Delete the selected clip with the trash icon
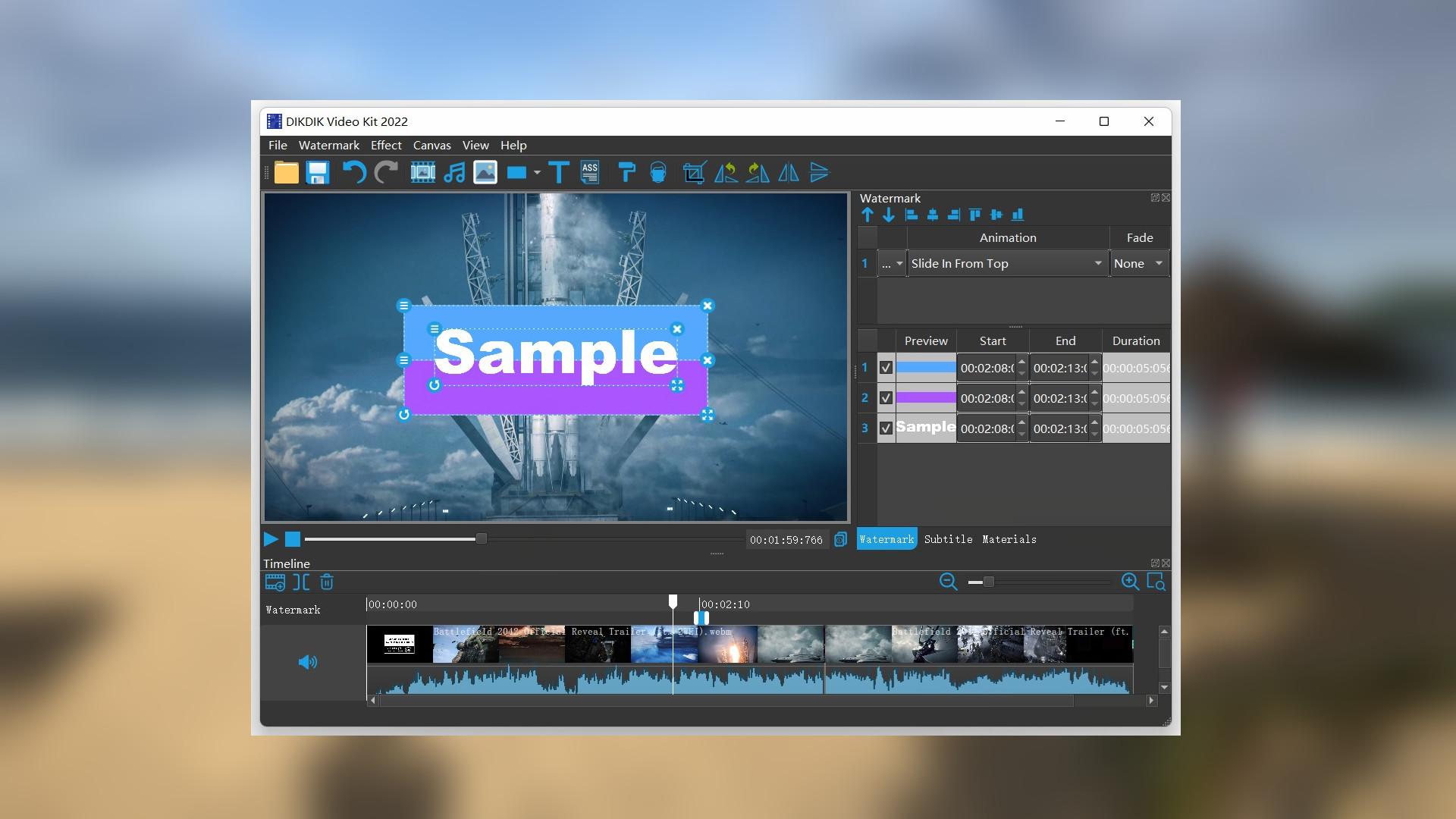The image size is (1456, 819). click(x=327, y=582)
